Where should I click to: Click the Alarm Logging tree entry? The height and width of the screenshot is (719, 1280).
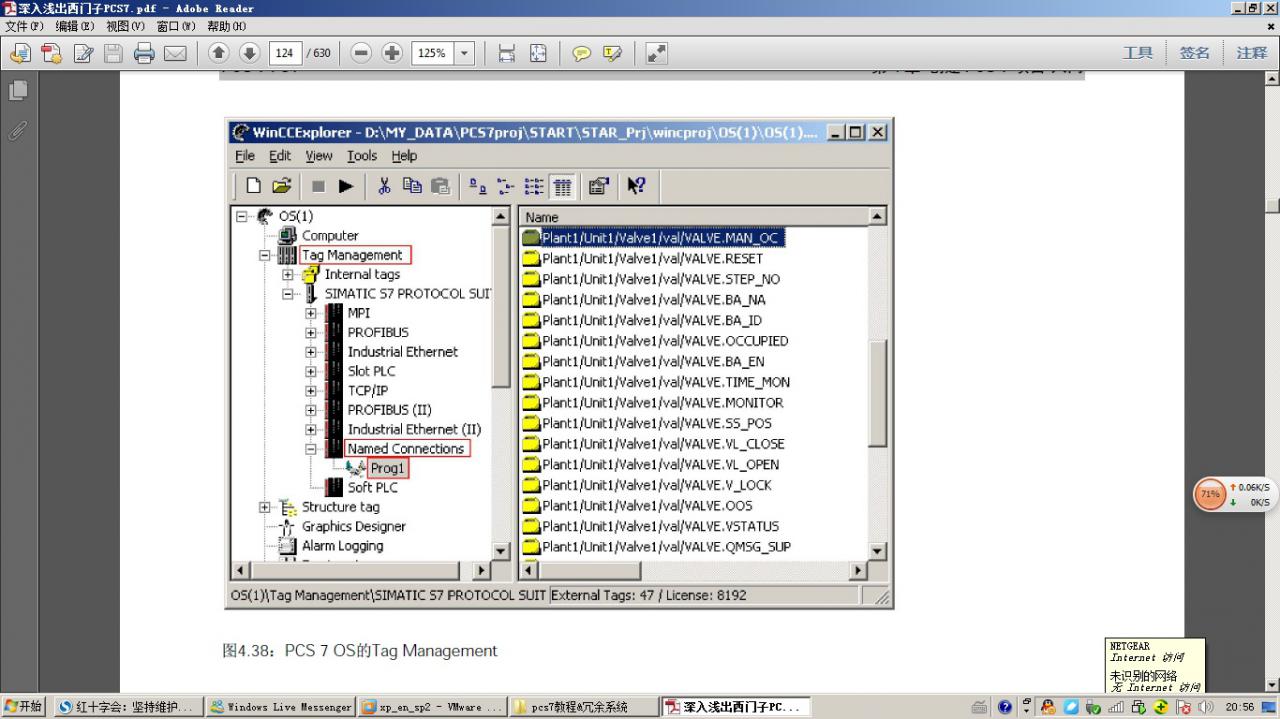pyautogui.click(x=342, y=546)
